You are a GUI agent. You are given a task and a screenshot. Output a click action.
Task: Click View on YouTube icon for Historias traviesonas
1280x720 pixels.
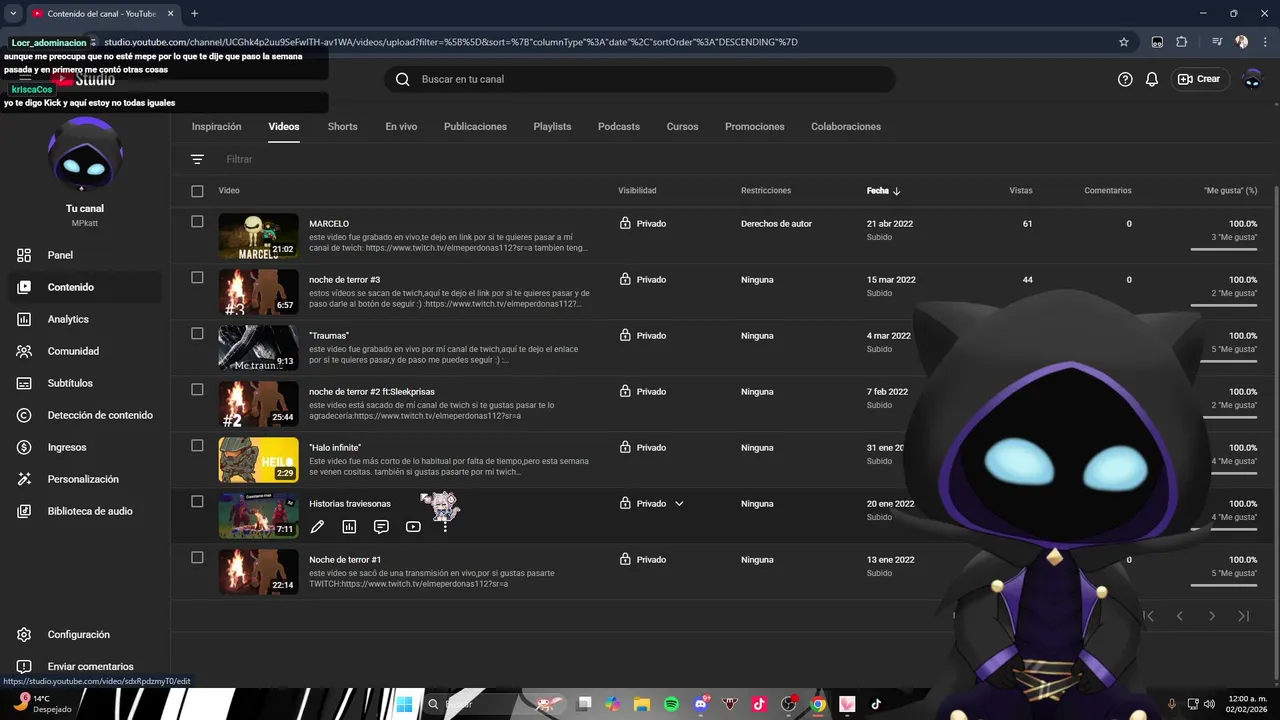click(413, 526)
